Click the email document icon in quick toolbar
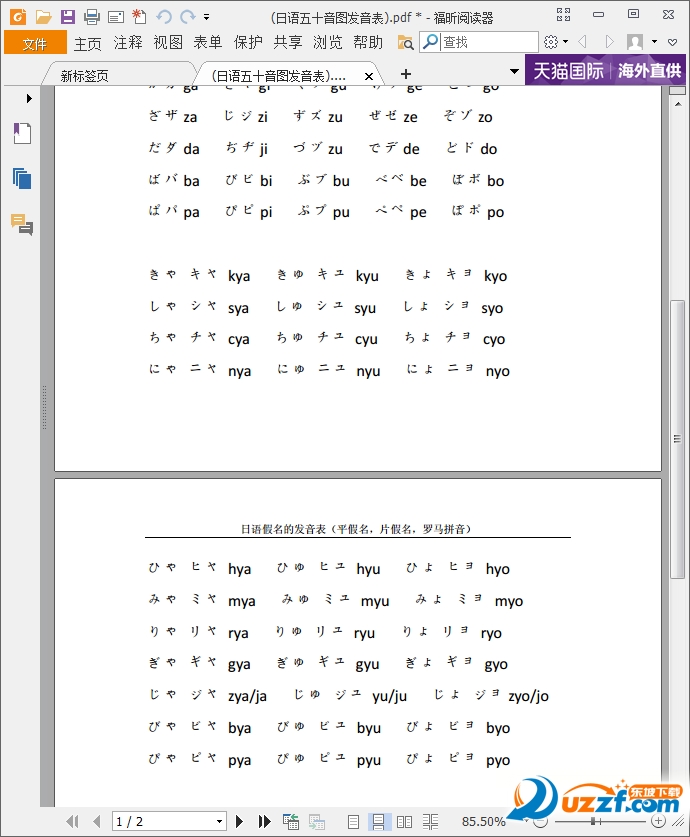 (115, 18)
